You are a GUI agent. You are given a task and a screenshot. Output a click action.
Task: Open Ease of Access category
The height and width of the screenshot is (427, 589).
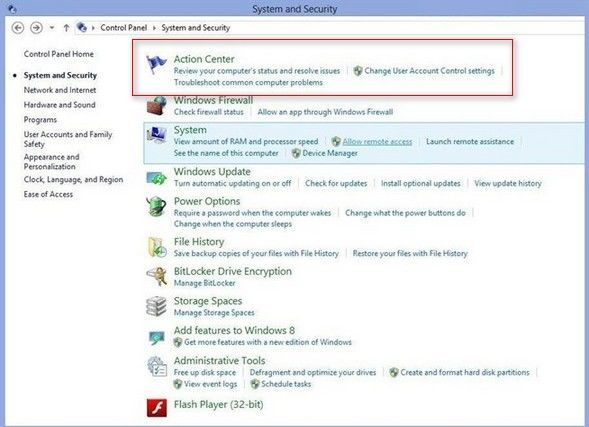48,194
